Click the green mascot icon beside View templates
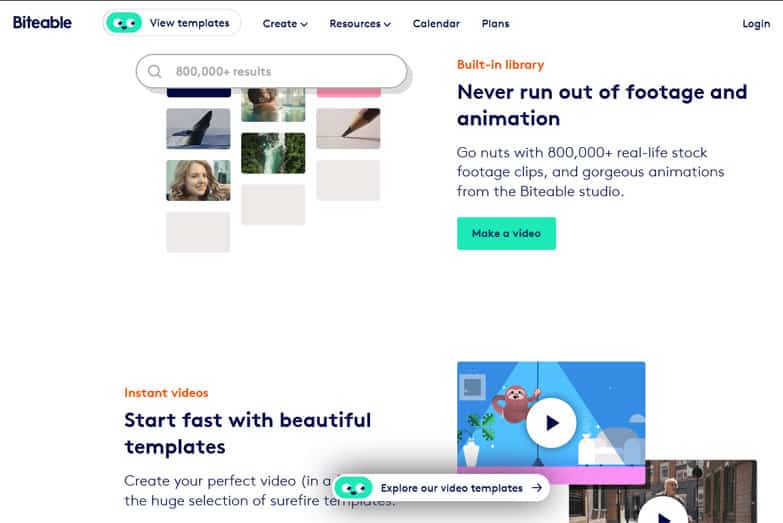Viewport: 783px width, 523px height. click(x=124, y=23)
